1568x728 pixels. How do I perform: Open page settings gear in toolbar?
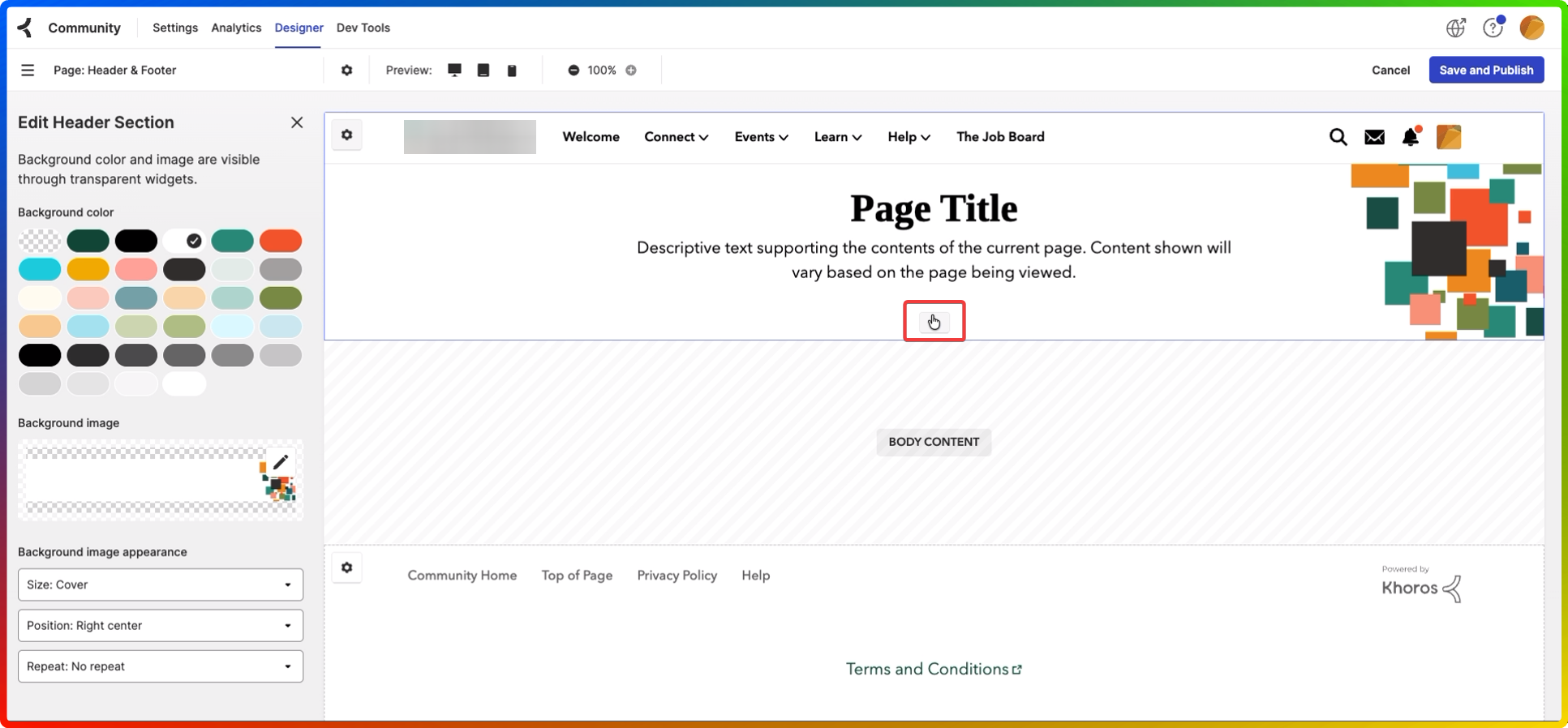coord(347,71)
